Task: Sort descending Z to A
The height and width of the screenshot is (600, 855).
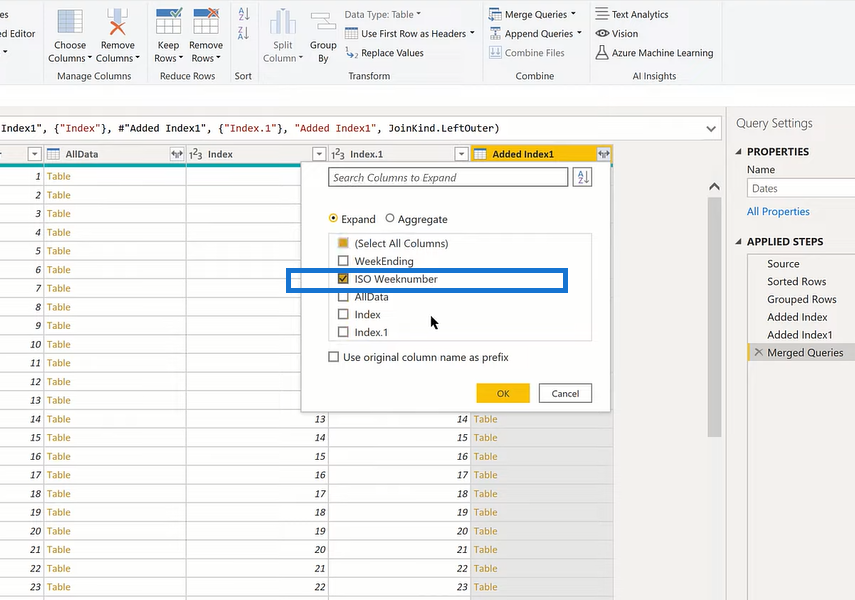Action: (243, 33)
